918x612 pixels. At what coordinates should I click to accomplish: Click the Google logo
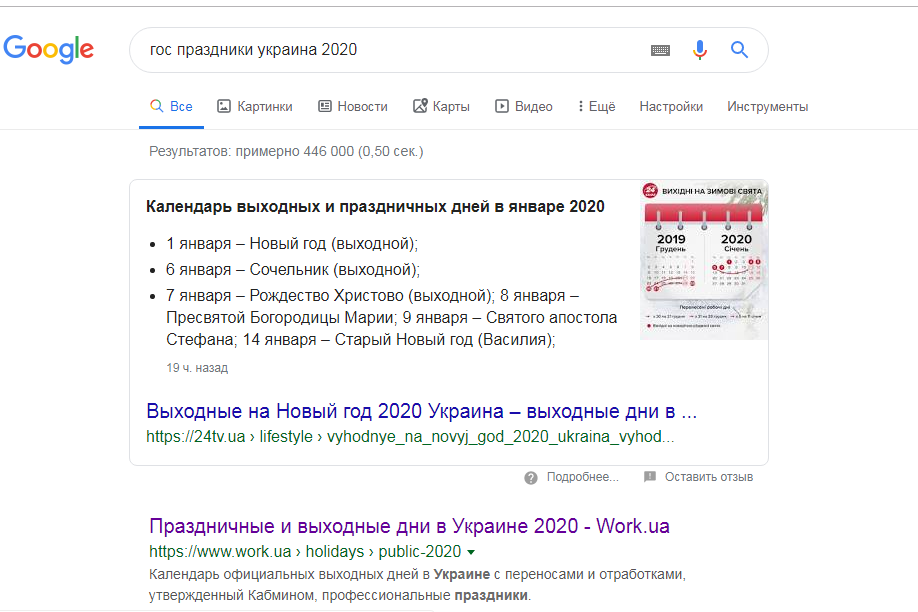(48, 49)
